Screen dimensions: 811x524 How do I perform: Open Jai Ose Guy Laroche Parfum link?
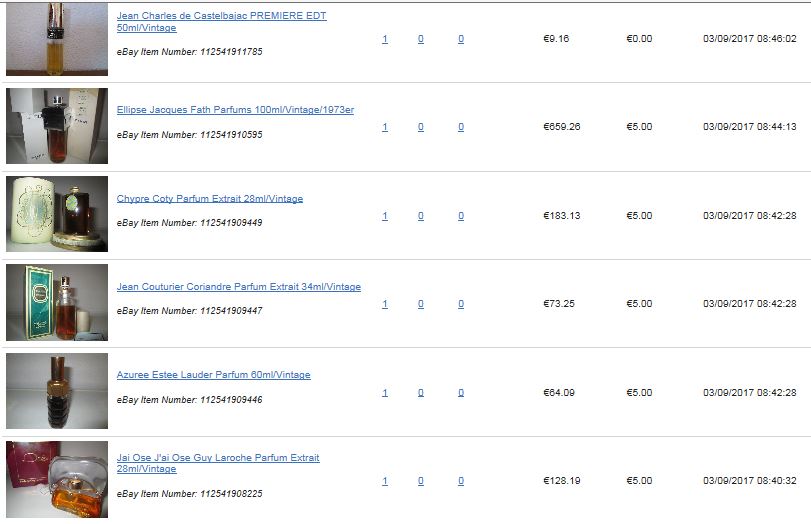pos(218,463)
